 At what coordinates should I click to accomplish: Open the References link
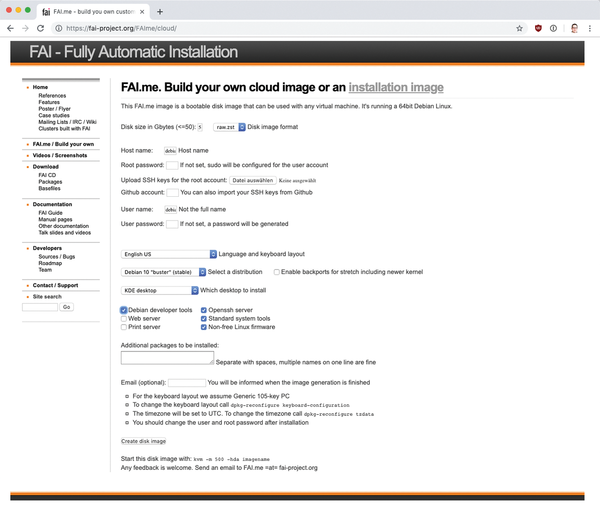click(52, 96)
